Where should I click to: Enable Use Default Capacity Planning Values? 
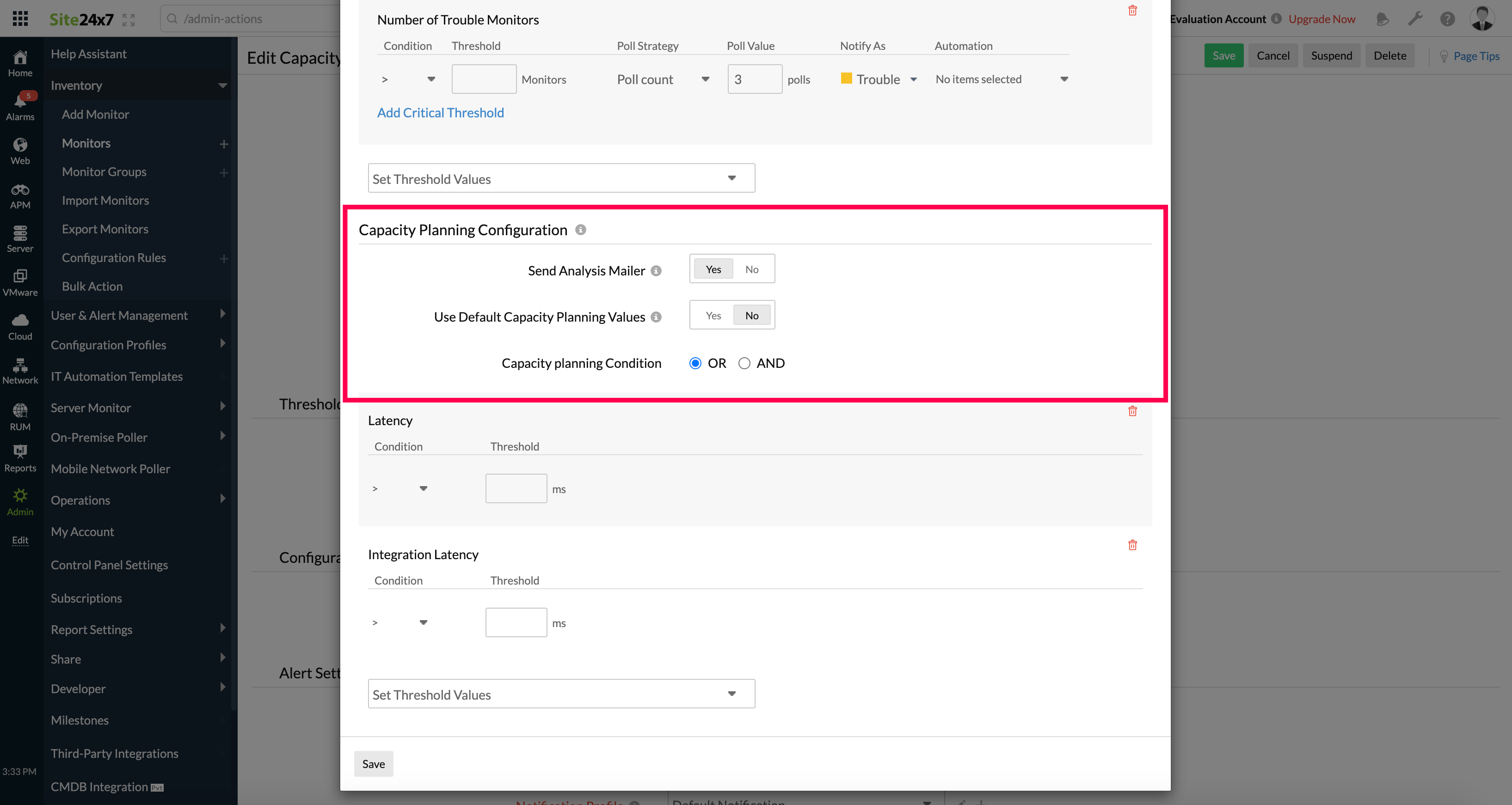pos(713,315)
